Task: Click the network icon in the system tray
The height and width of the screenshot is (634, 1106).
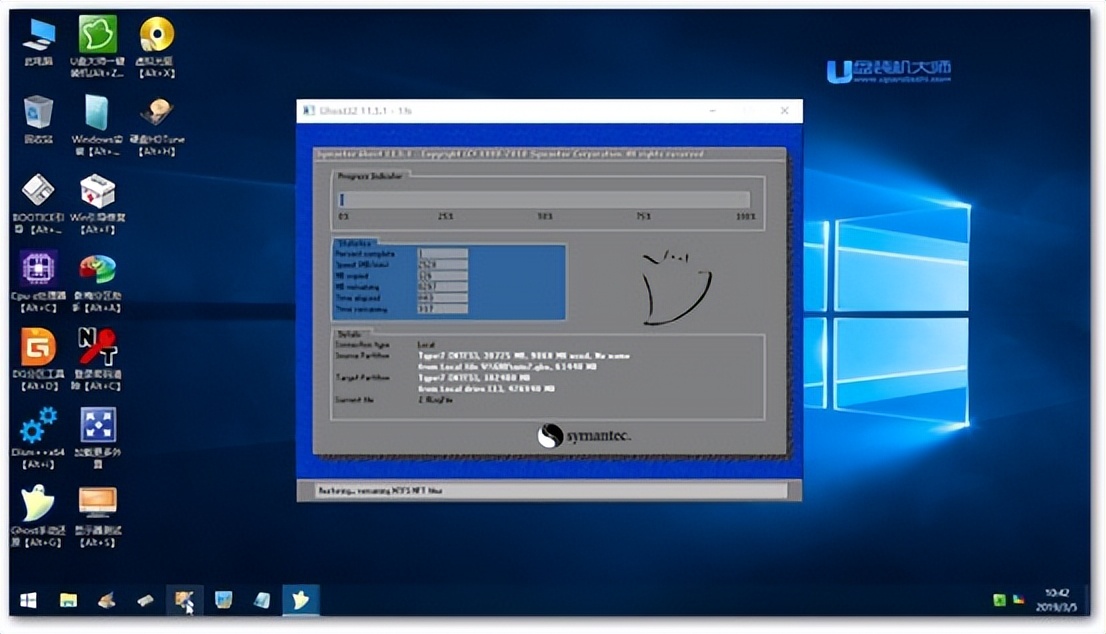Action: pyautogui.click(x=1019, y=600)
